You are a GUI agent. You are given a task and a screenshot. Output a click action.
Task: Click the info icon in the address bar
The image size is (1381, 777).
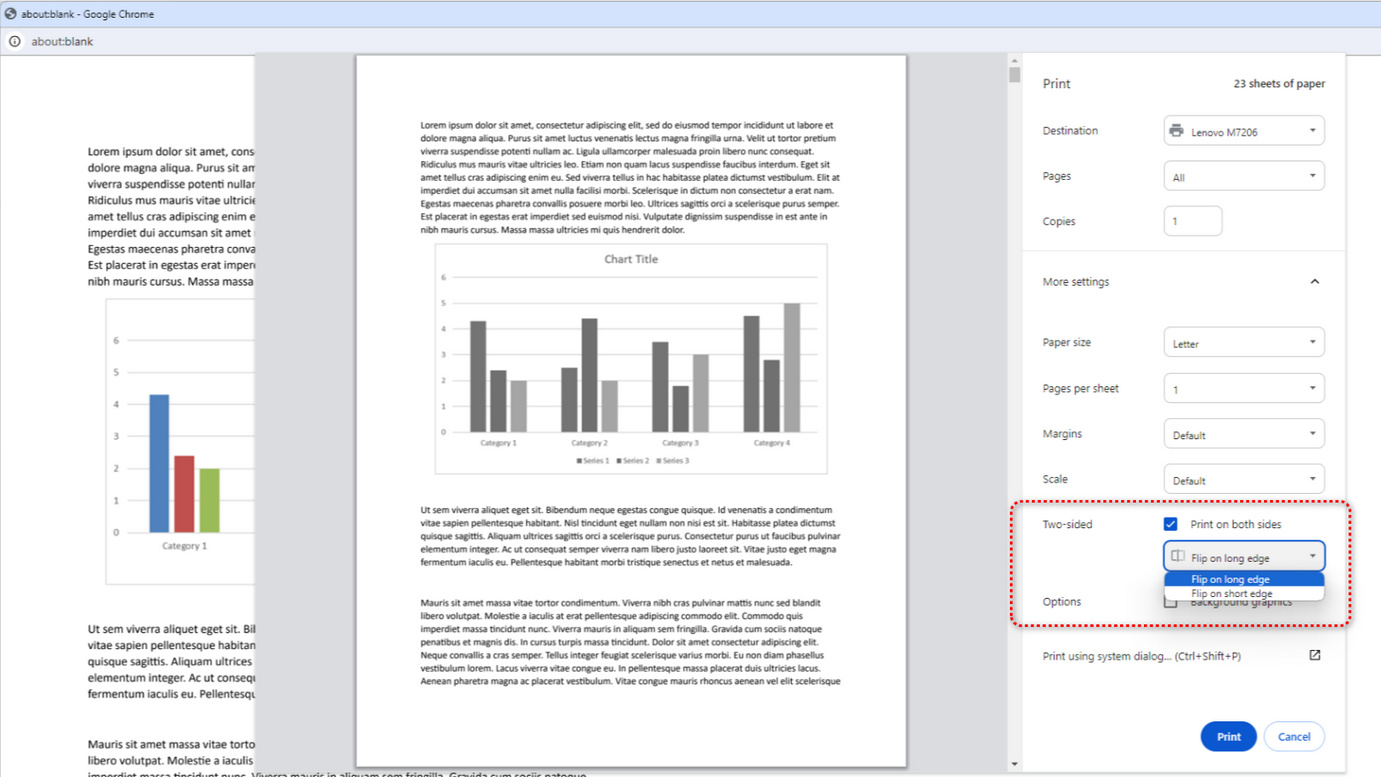tap(15, 41)
